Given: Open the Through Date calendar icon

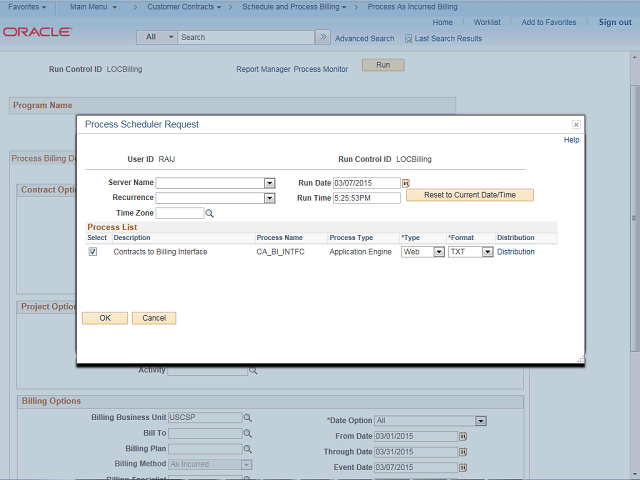Looking at the screenshot, I should (463, 452).
